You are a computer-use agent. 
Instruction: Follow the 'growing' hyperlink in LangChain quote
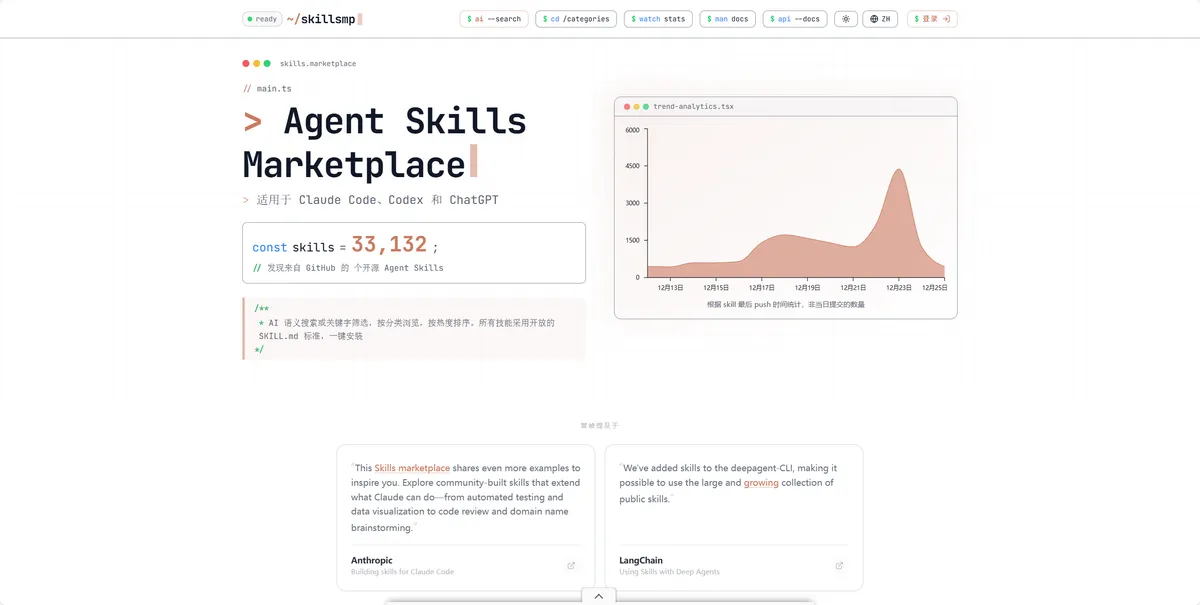pyautogui.click(x=760, y=483)
